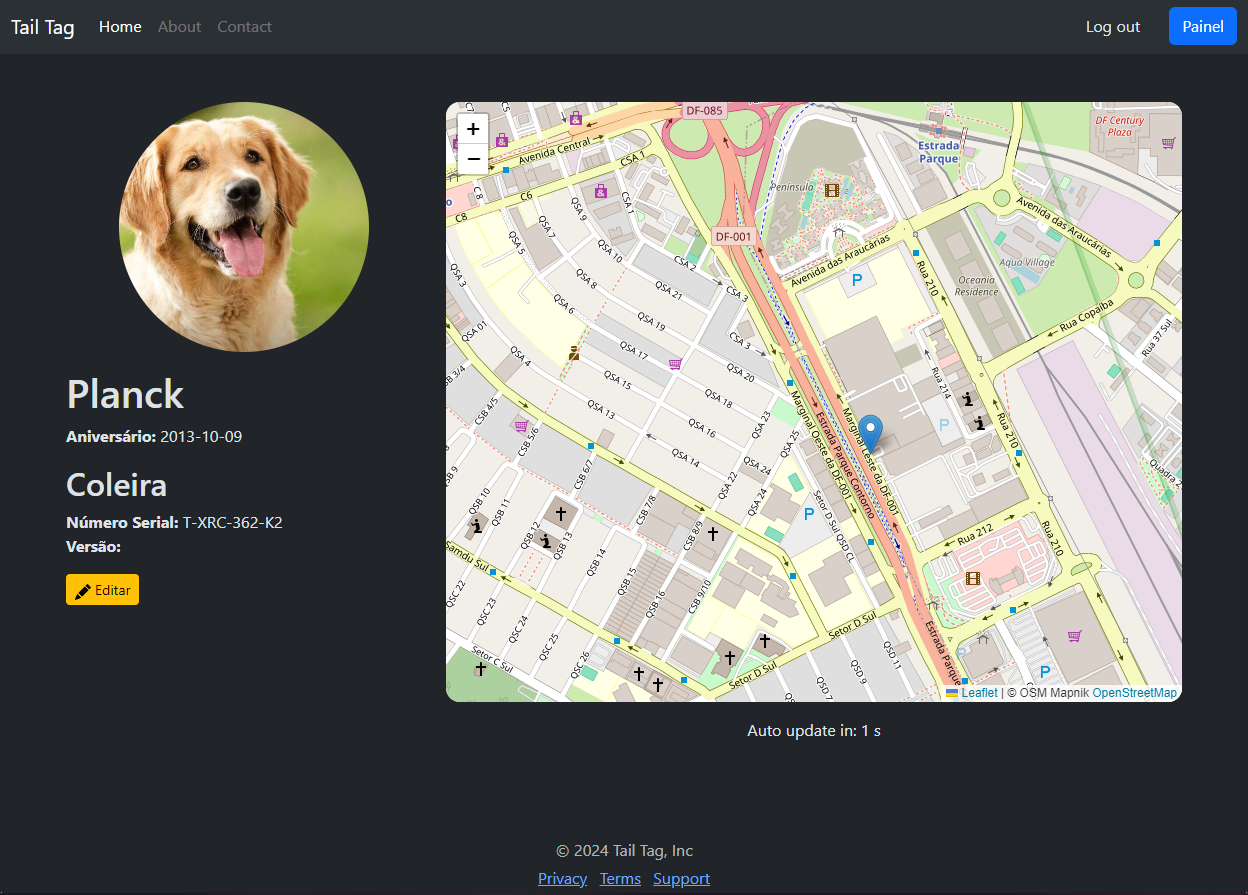
Task: Click the blue location pin marker
Action: [x=871, y=434]
